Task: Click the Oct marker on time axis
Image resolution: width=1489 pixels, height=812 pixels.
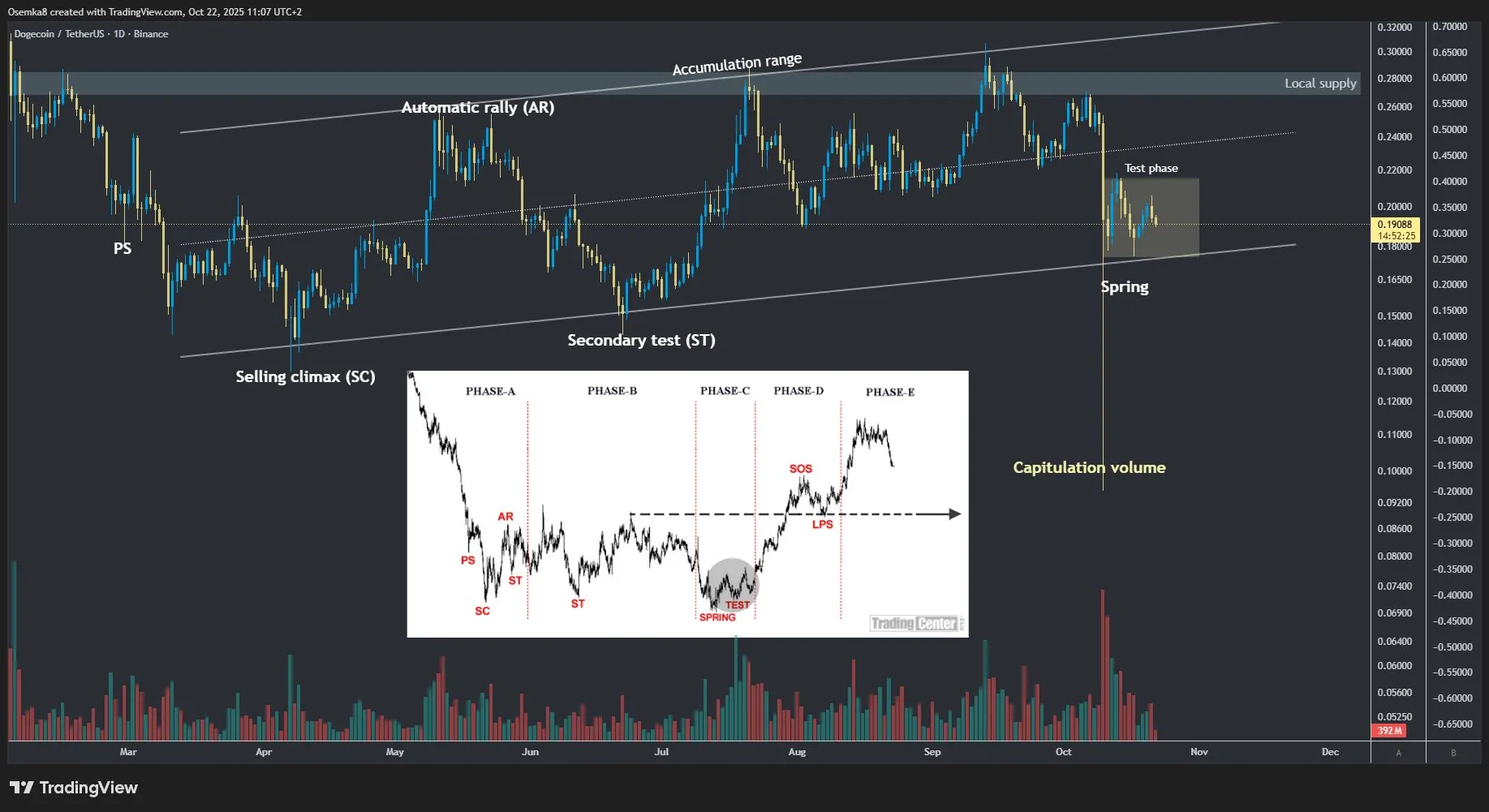Action: 1063,752
